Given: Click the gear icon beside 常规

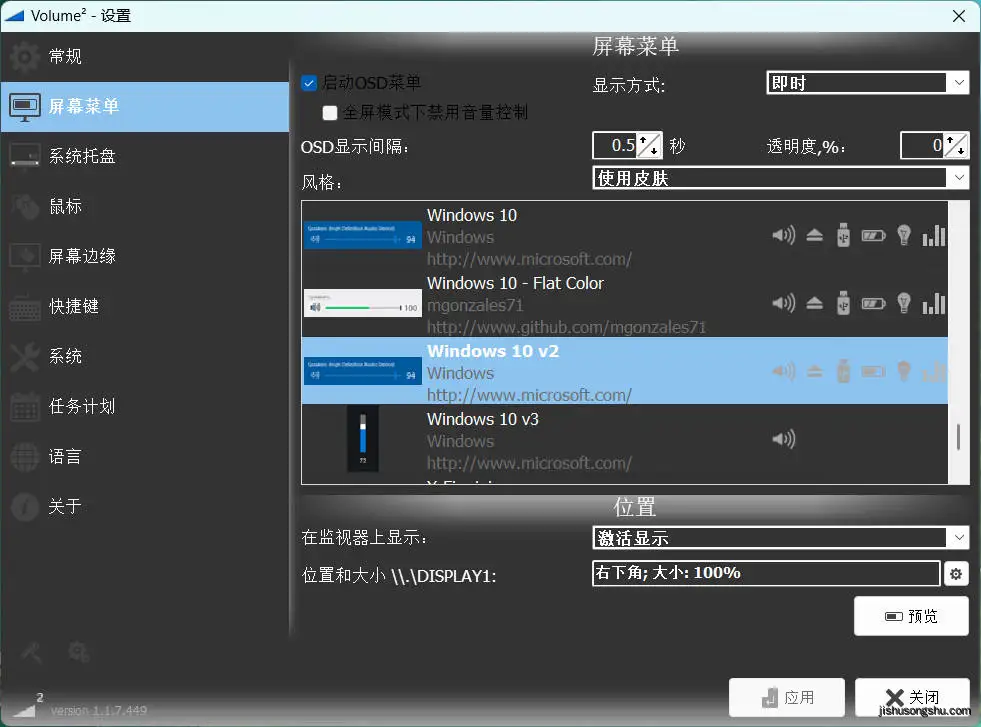Looking at the screenshot, I should (25, 56).
